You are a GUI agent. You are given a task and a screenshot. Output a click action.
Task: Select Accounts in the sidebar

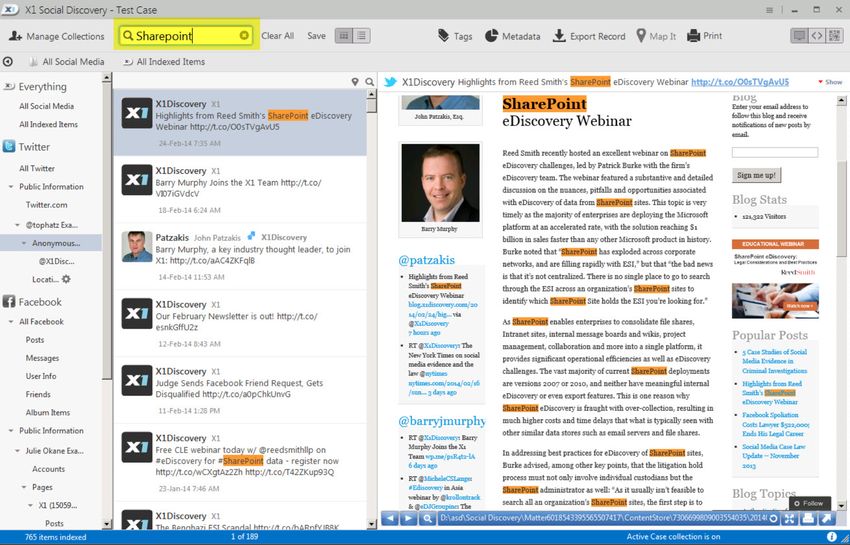click(x=48, y=469)
